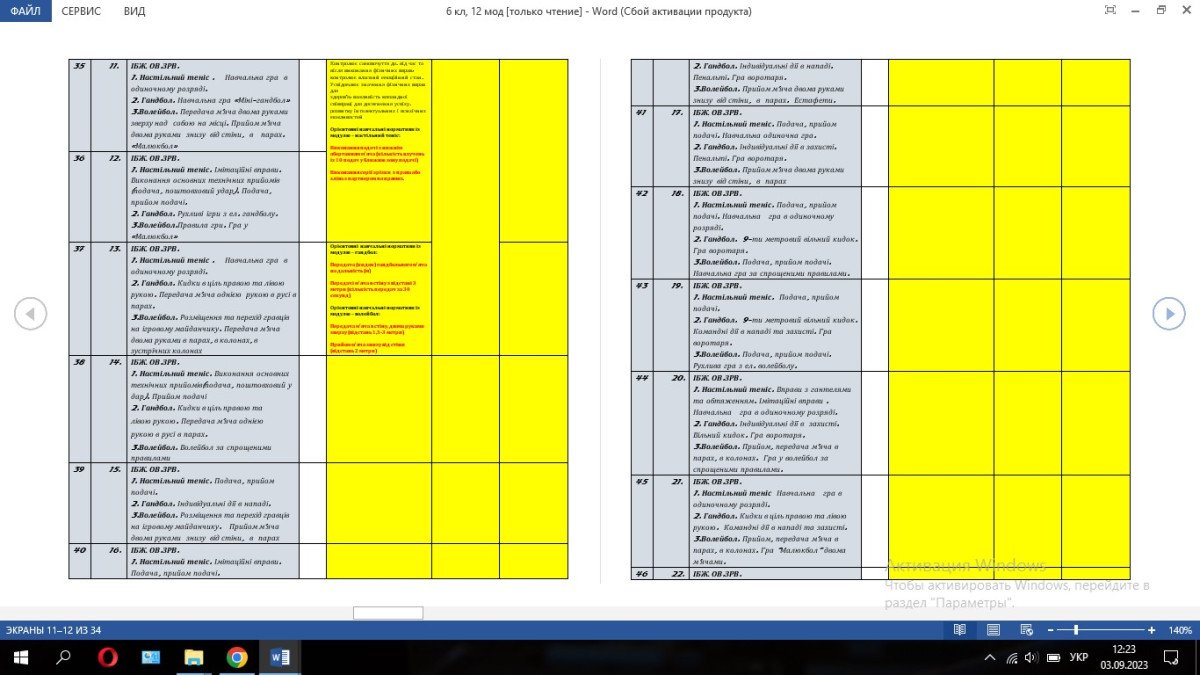Viewport: 1200px width, 675px height.
Task: Switch to Print Layout view
Action: coord(993,630)
